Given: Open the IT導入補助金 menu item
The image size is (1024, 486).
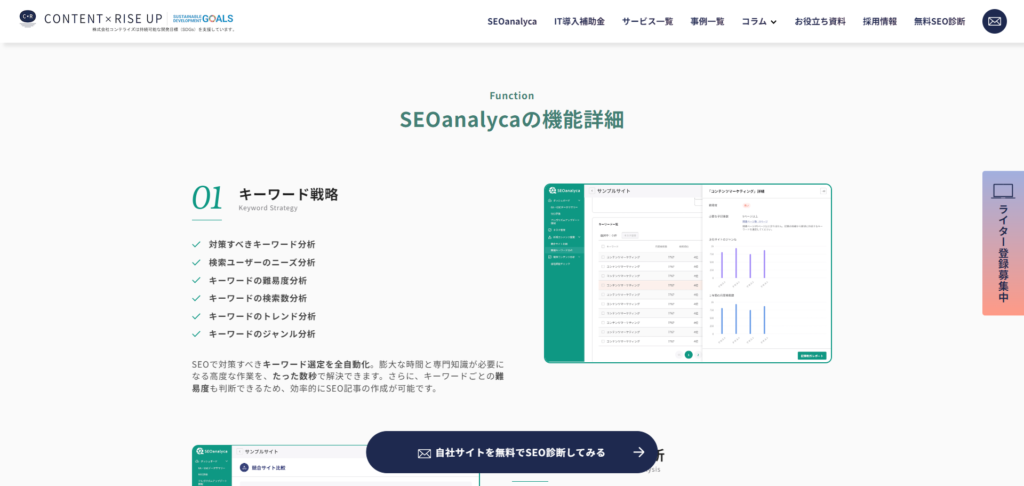Looking at the screenshot, I should pyautogui.click(x=579, y=22).
